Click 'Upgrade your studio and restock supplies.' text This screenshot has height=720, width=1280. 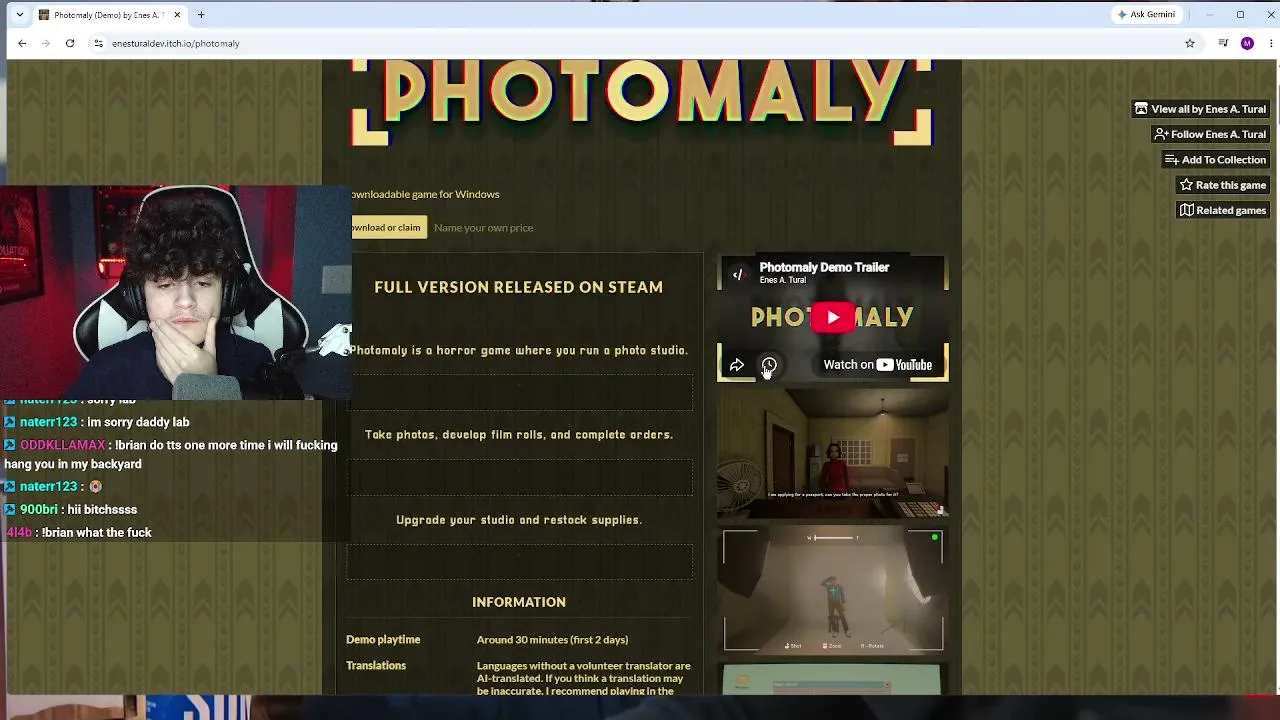tap(519, 520)
